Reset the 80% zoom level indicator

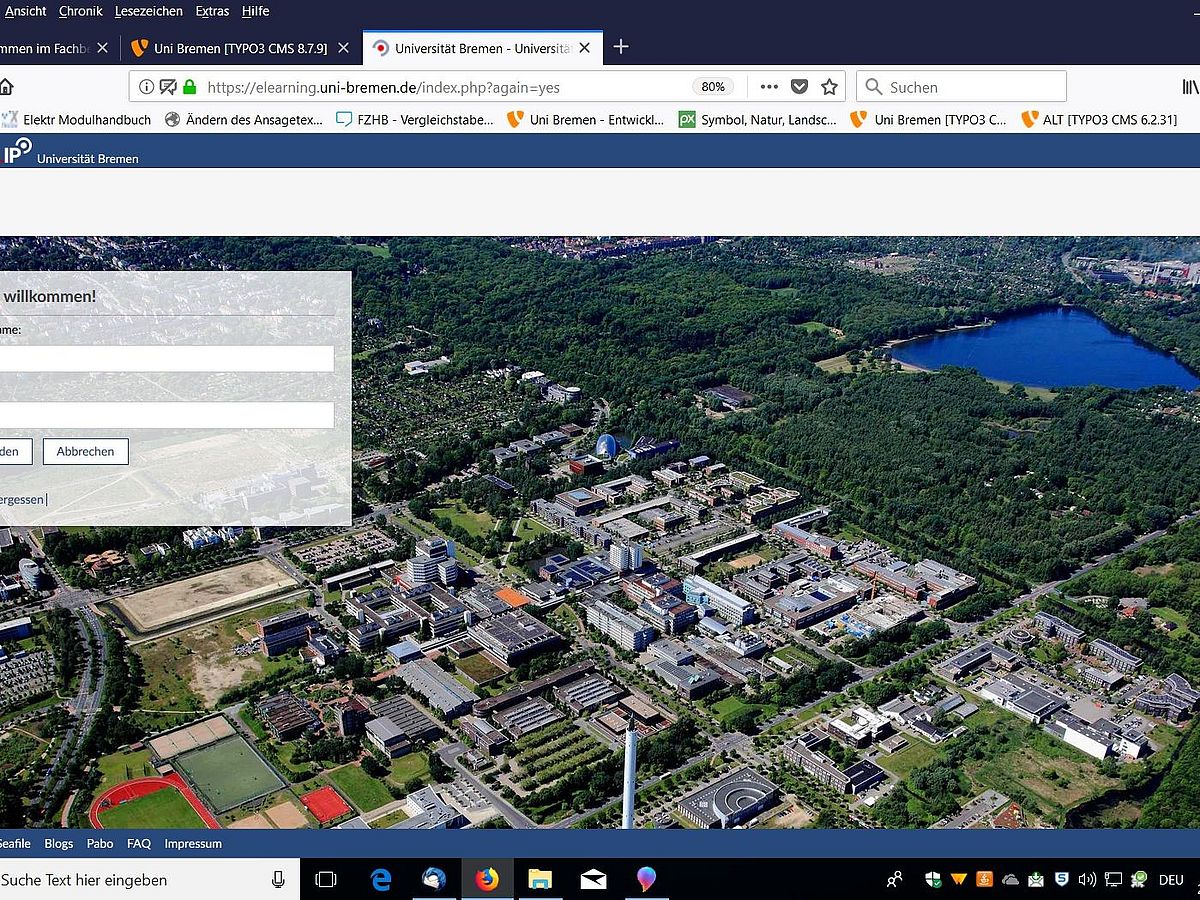pyautogui.click(x=713, y=87)
